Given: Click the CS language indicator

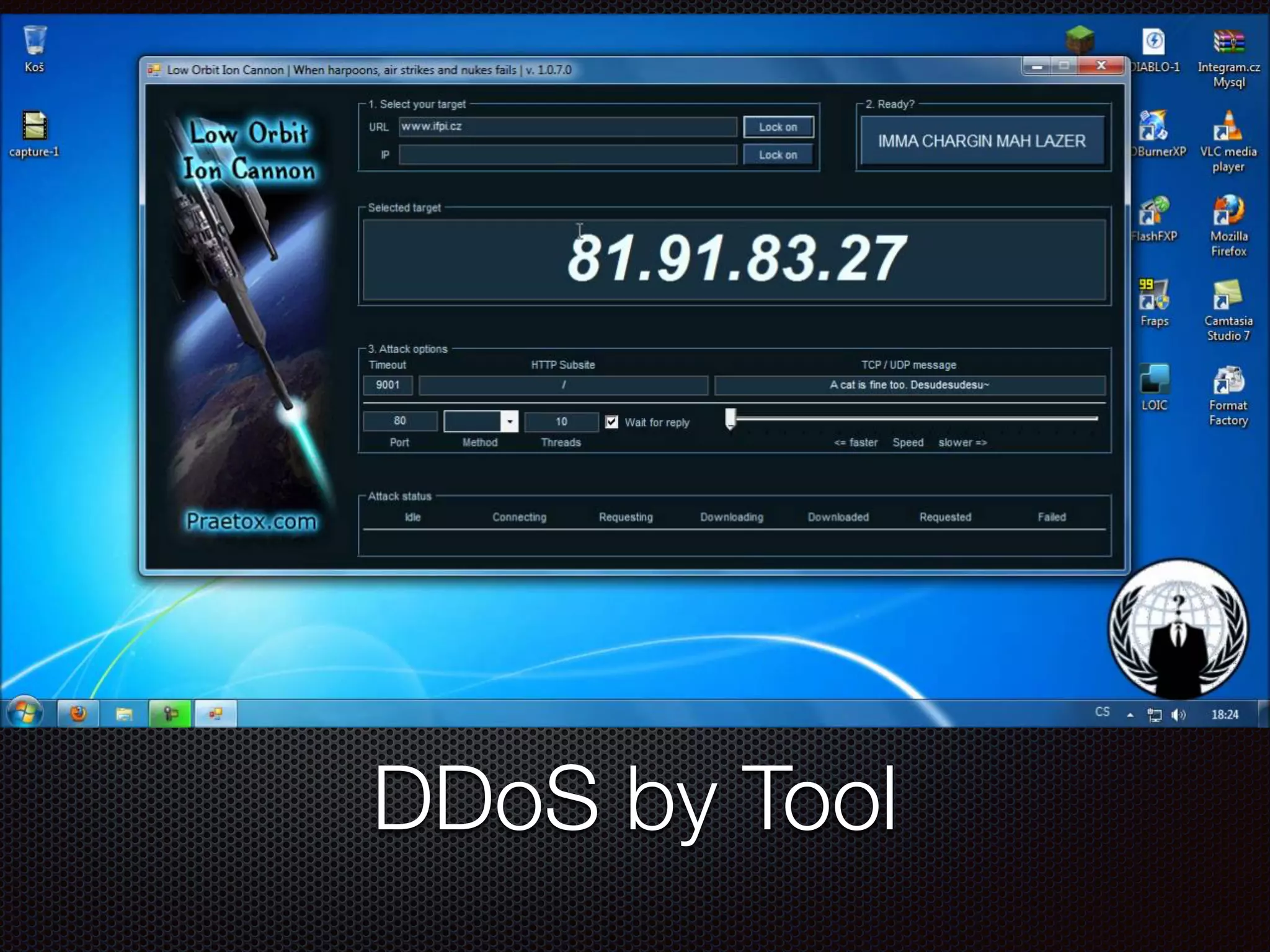Looking at the screenshot, I should (1102, 712).
